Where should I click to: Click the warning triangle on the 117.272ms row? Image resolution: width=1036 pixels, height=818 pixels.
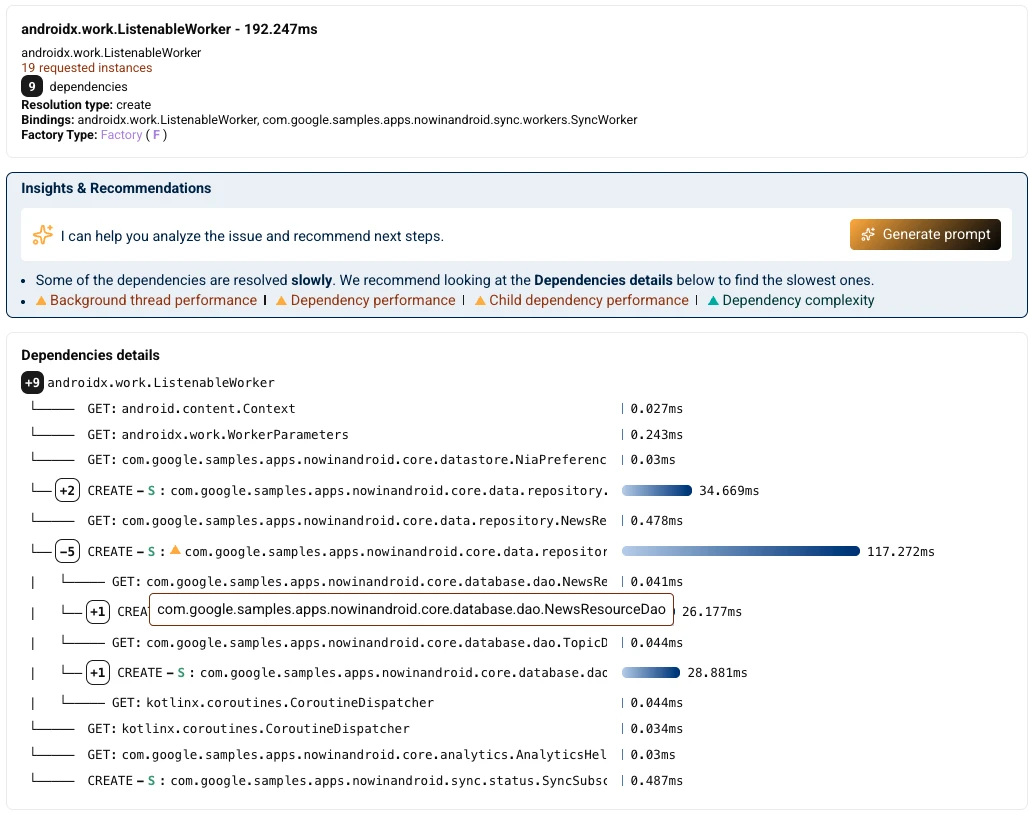tap(175, 551)
